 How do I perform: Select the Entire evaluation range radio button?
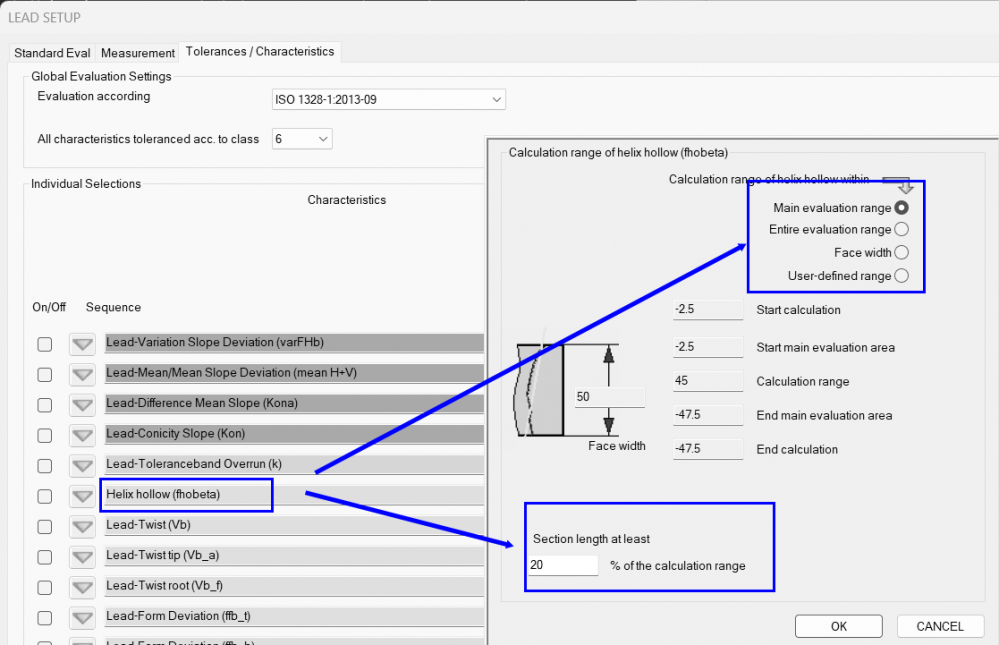(901, 230)
